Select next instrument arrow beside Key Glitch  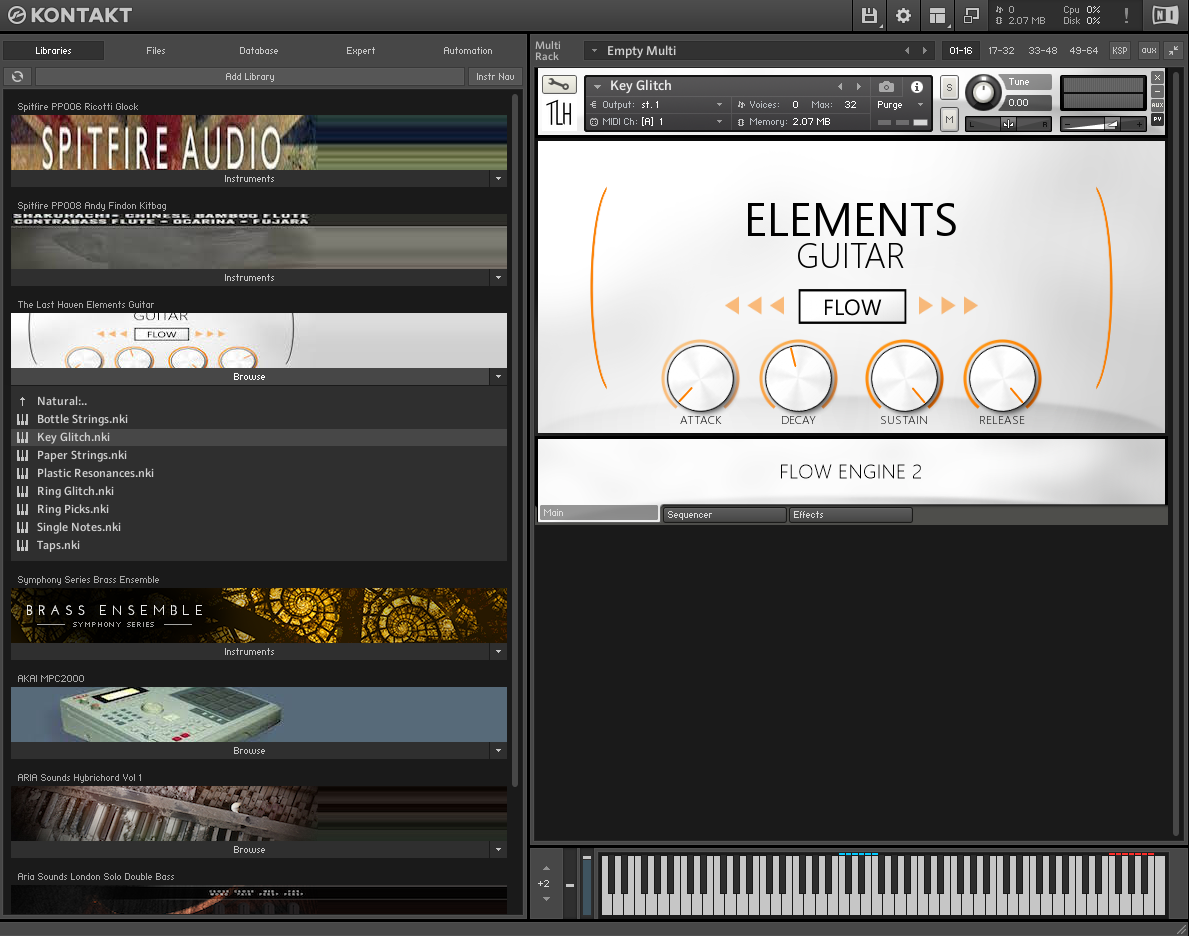[858, 86]
